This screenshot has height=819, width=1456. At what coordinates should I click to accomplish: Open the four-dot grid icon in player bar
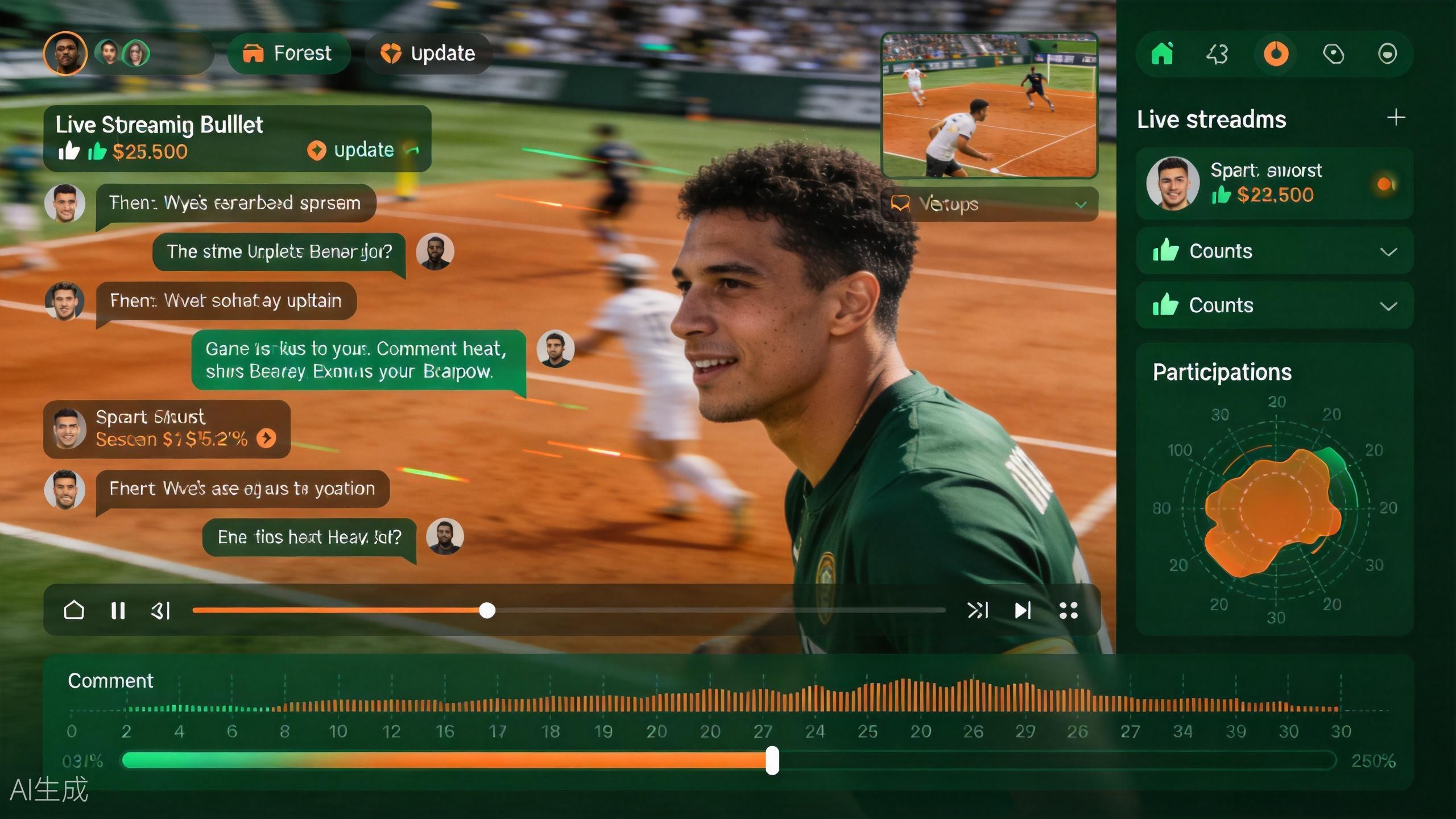(x=1069, y=610)
